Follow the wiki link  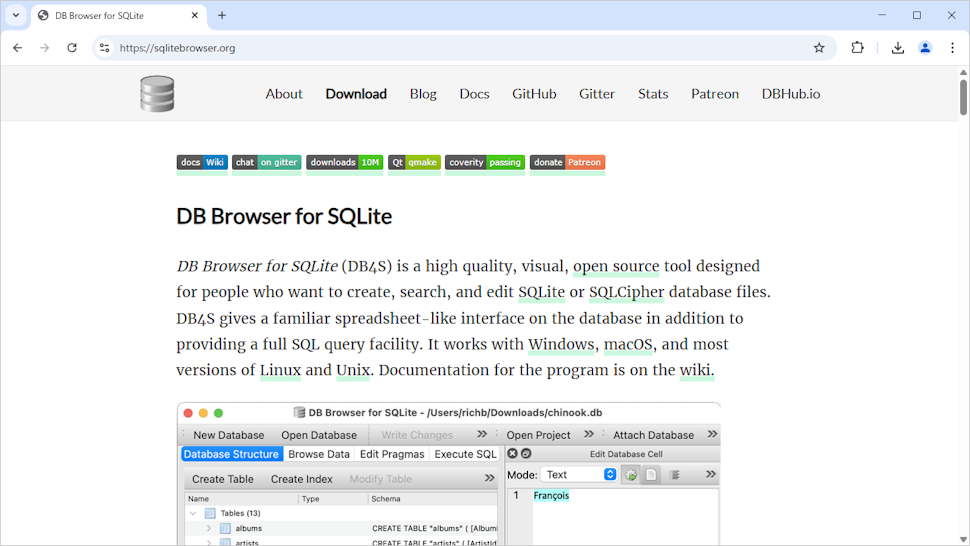[x=697, y=370]
